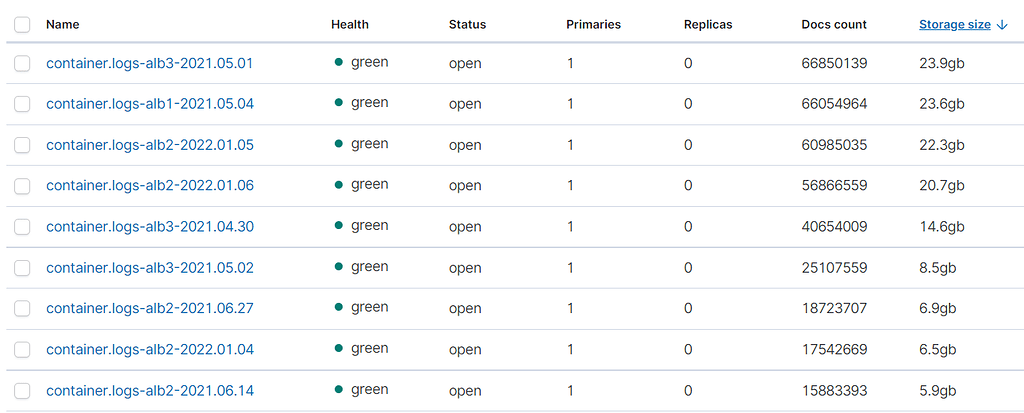Click the Docs count column header

pyautogui.click(x=834, y=24)
